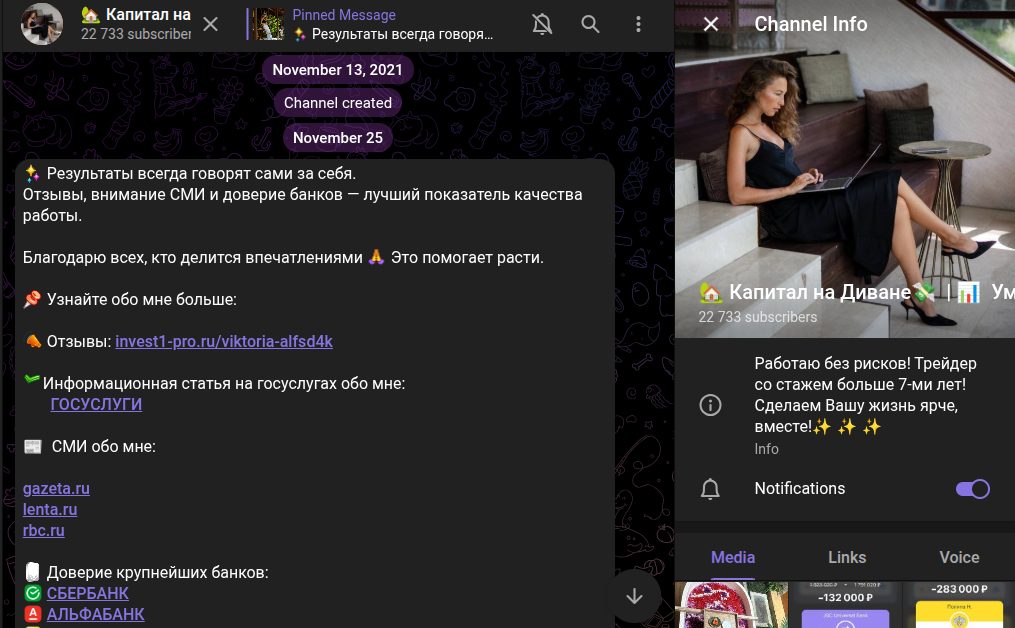
Task: Click the X next to channel title
Action: [210, 24]
